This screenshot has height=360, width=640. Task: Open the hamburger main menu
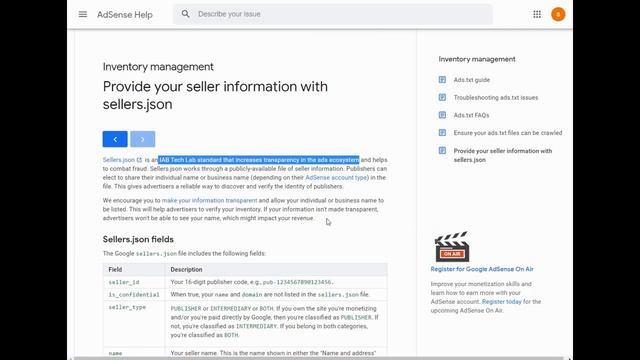pos(82,14)
